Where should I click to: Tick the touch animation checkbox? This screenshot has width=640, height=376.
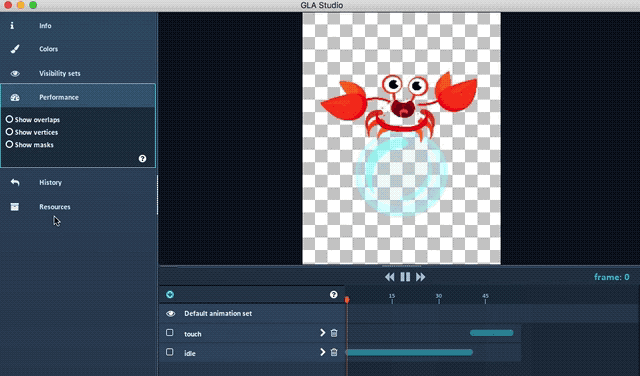point(169,333)
